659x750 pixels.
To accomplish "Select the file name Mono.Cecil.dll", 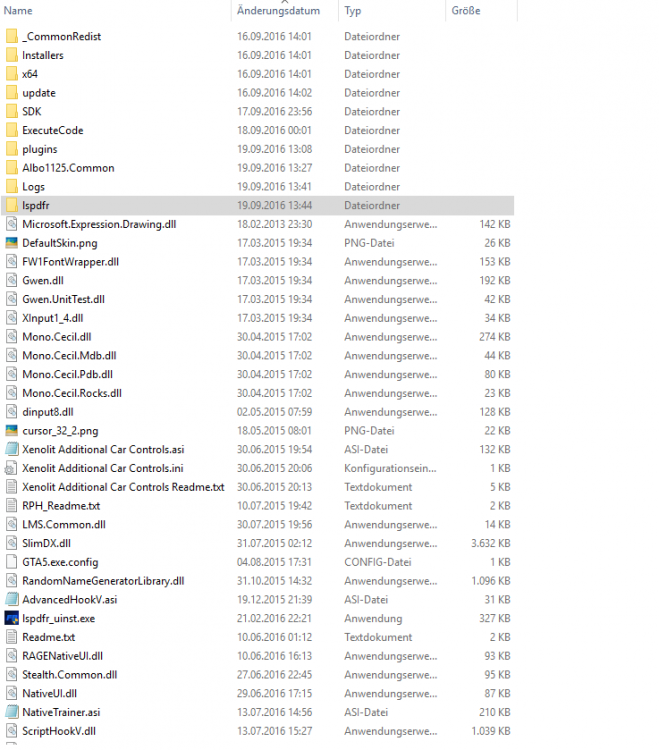I will point(56,337).
